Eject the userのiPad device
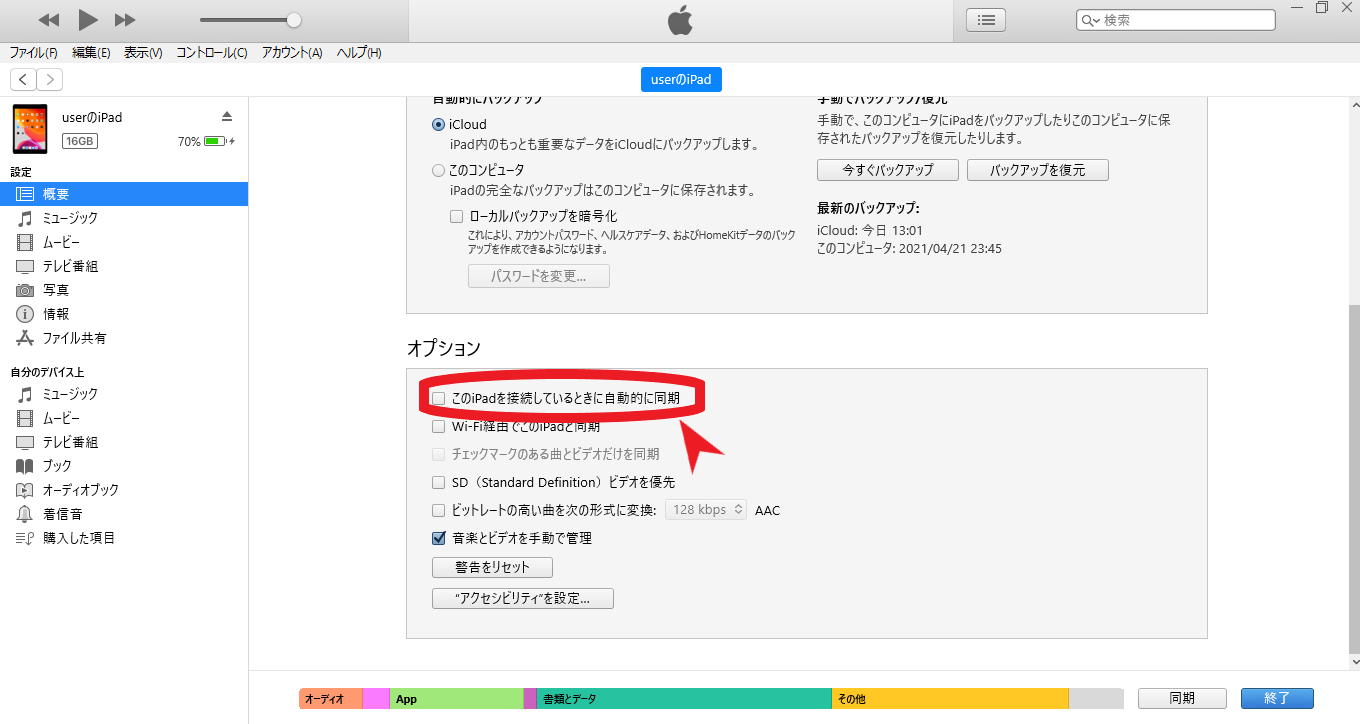 tap(227, 117)
